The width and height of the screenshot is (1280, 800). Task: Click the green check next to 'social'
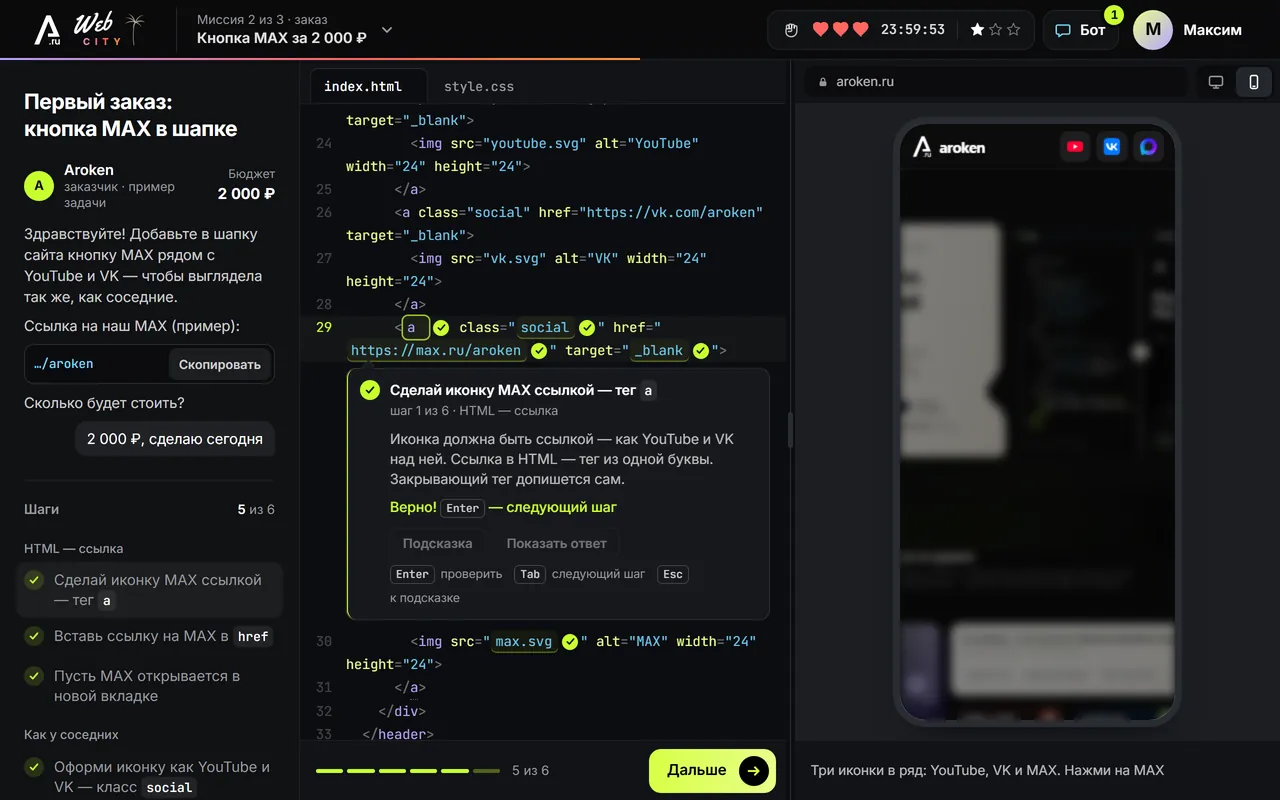pos(587,327)
